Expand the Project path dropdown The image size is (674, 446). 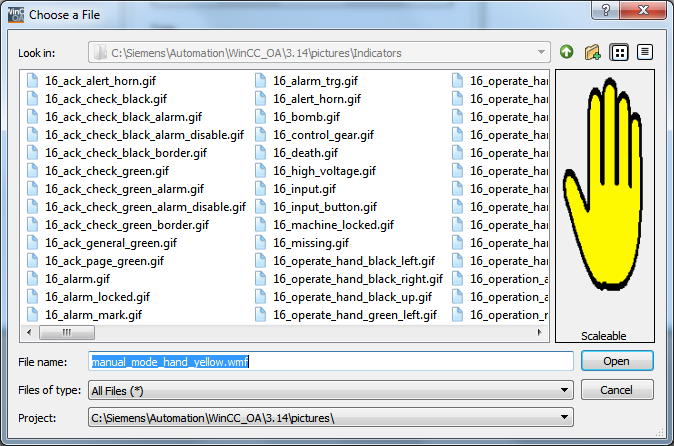[x=564, y=417]
